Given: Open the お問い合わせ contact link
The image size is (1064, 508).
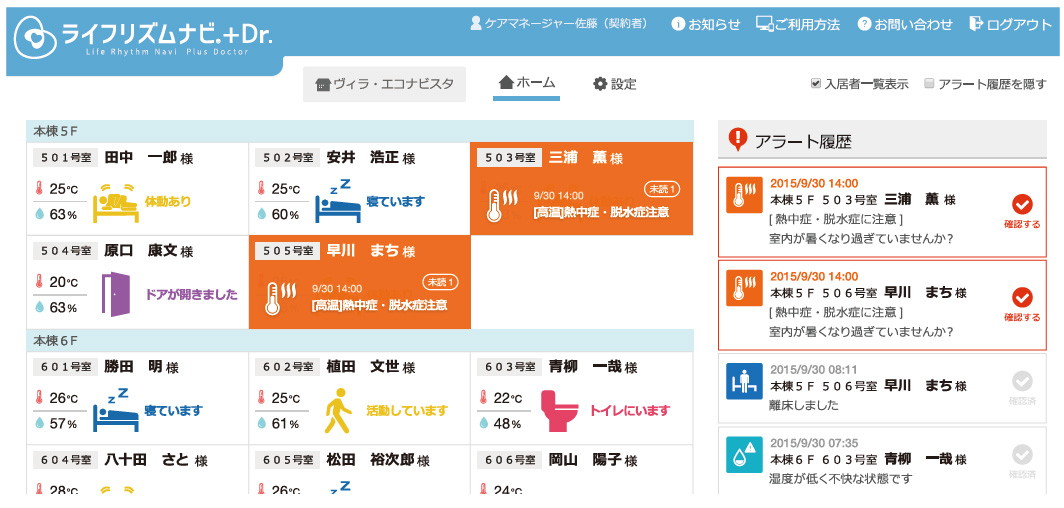Looking at the screenshot, I should click(x=905, y=24).
